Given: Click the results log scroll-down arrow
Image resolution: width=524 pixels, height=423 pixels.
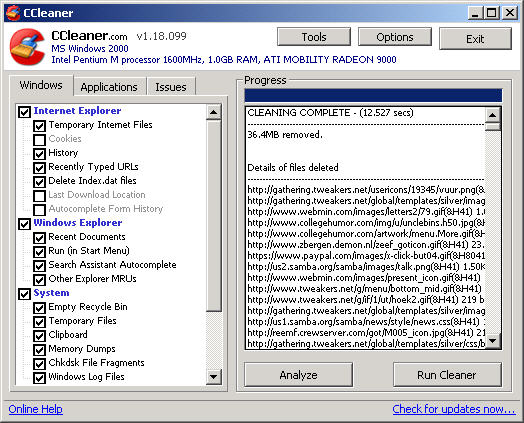Looking at the screenshot, I should click(492, 341).
